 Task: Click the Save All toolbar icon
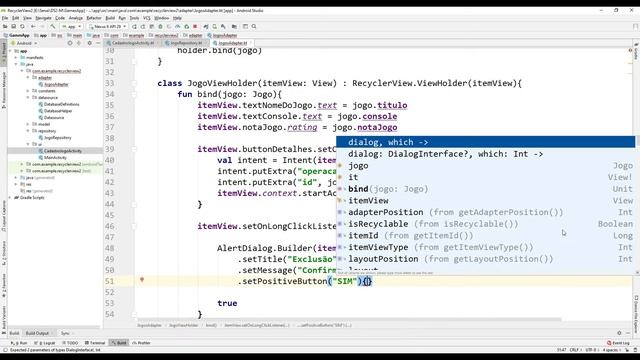[13, 27]
